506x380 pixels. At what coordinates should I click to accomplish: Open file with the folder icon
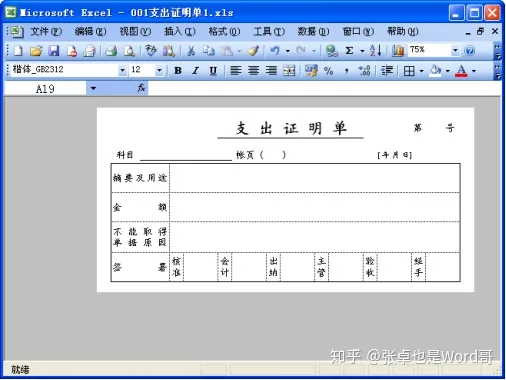(x=36, y=51)
